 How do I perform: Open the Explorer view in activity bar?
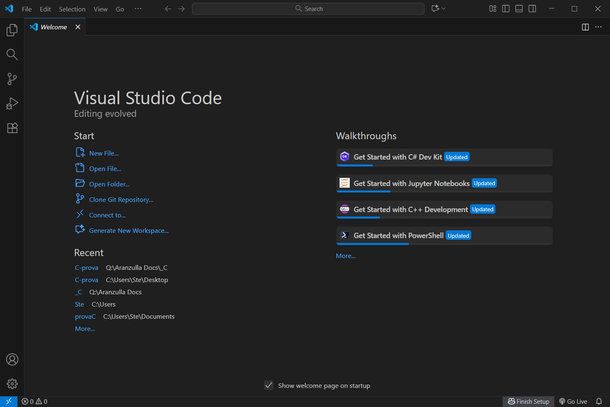[x=12, y=30]
